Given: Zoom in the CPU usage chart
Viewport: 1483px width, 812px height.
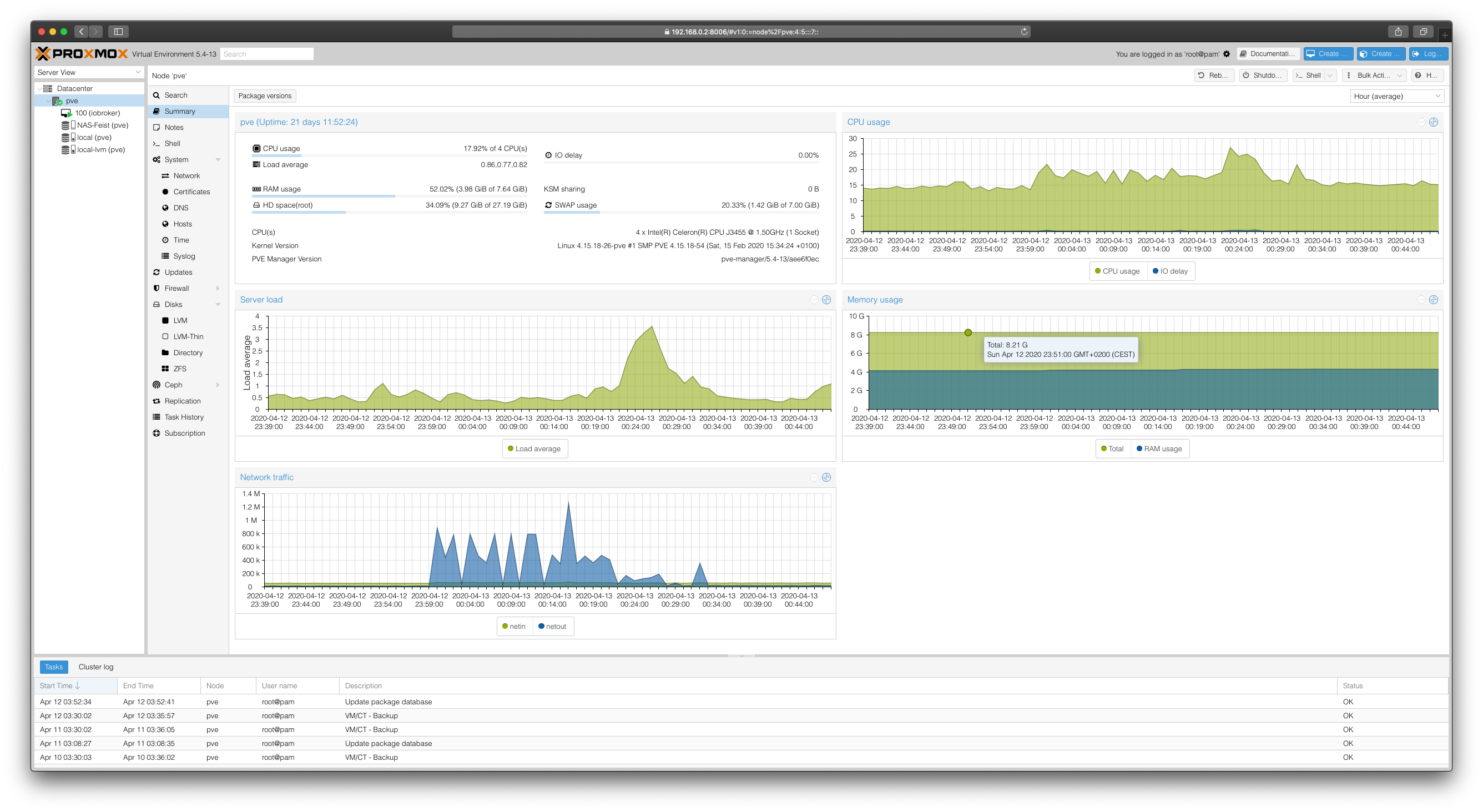Looking at the screenshot, I should tap(1434, 122).
